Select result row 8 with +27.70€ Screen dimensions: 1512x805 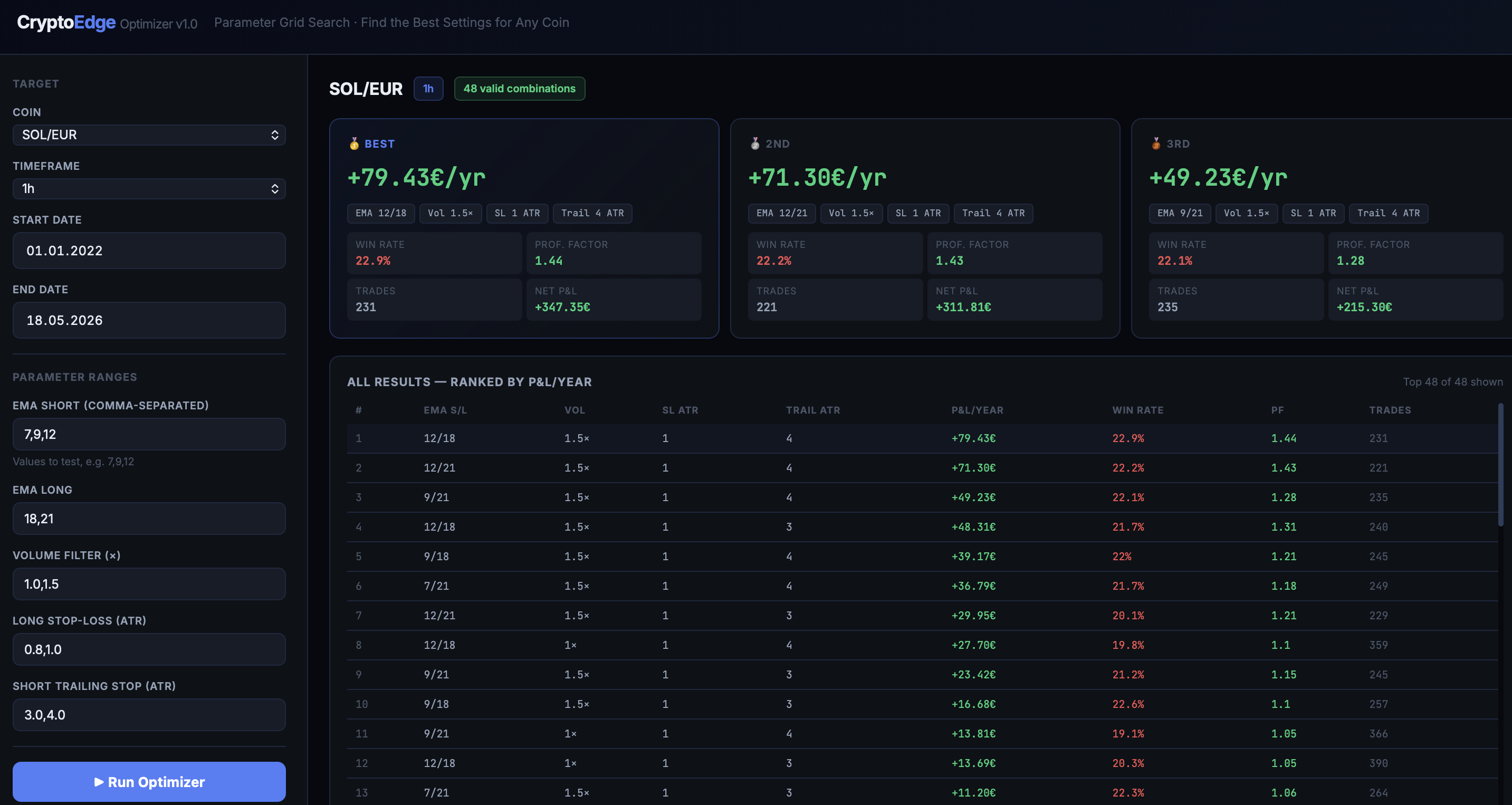922,645
